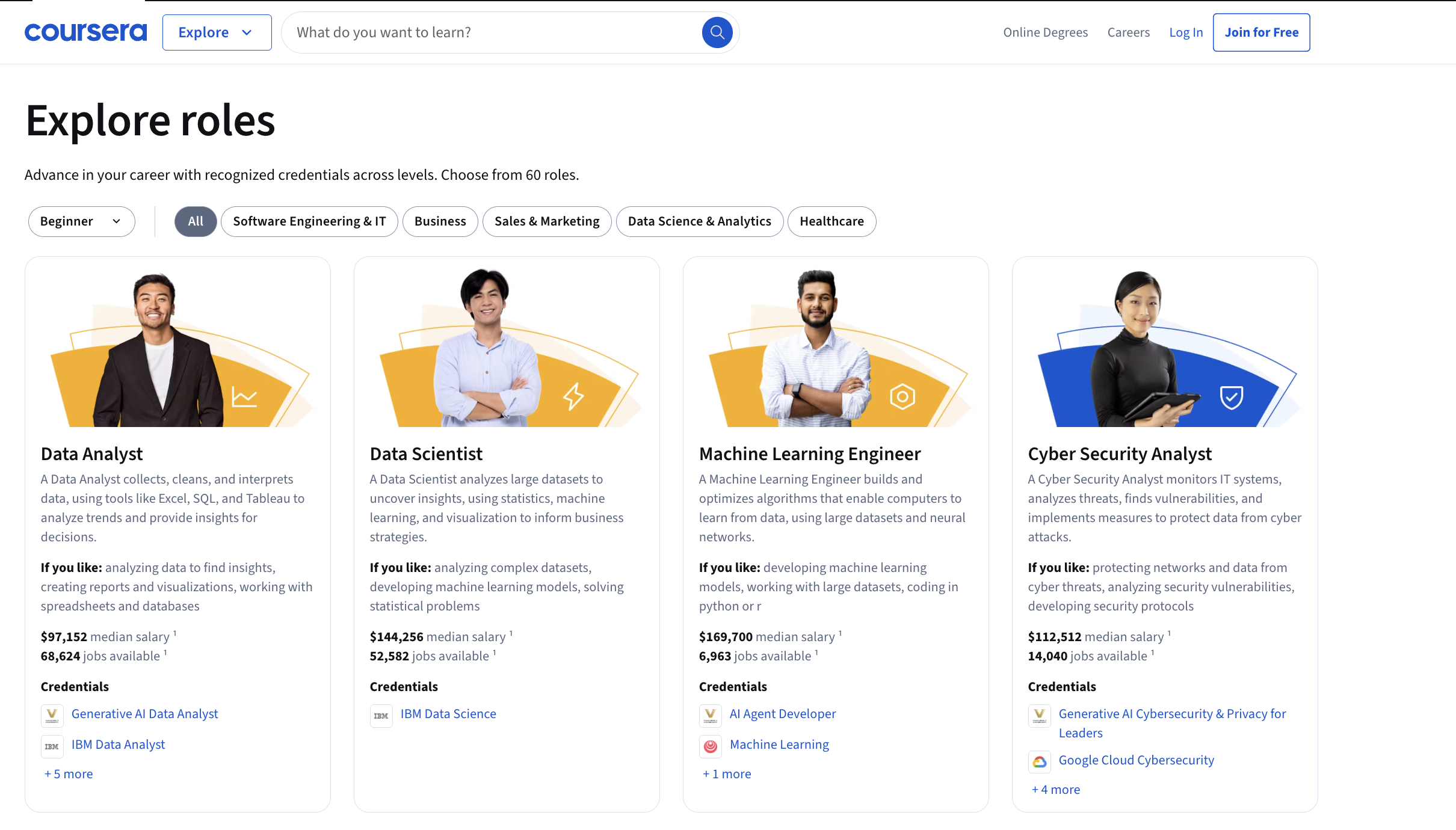Select the Healthcare filter chip
This screenshot has width=1456, height=830.
click(x=831, y=221)
